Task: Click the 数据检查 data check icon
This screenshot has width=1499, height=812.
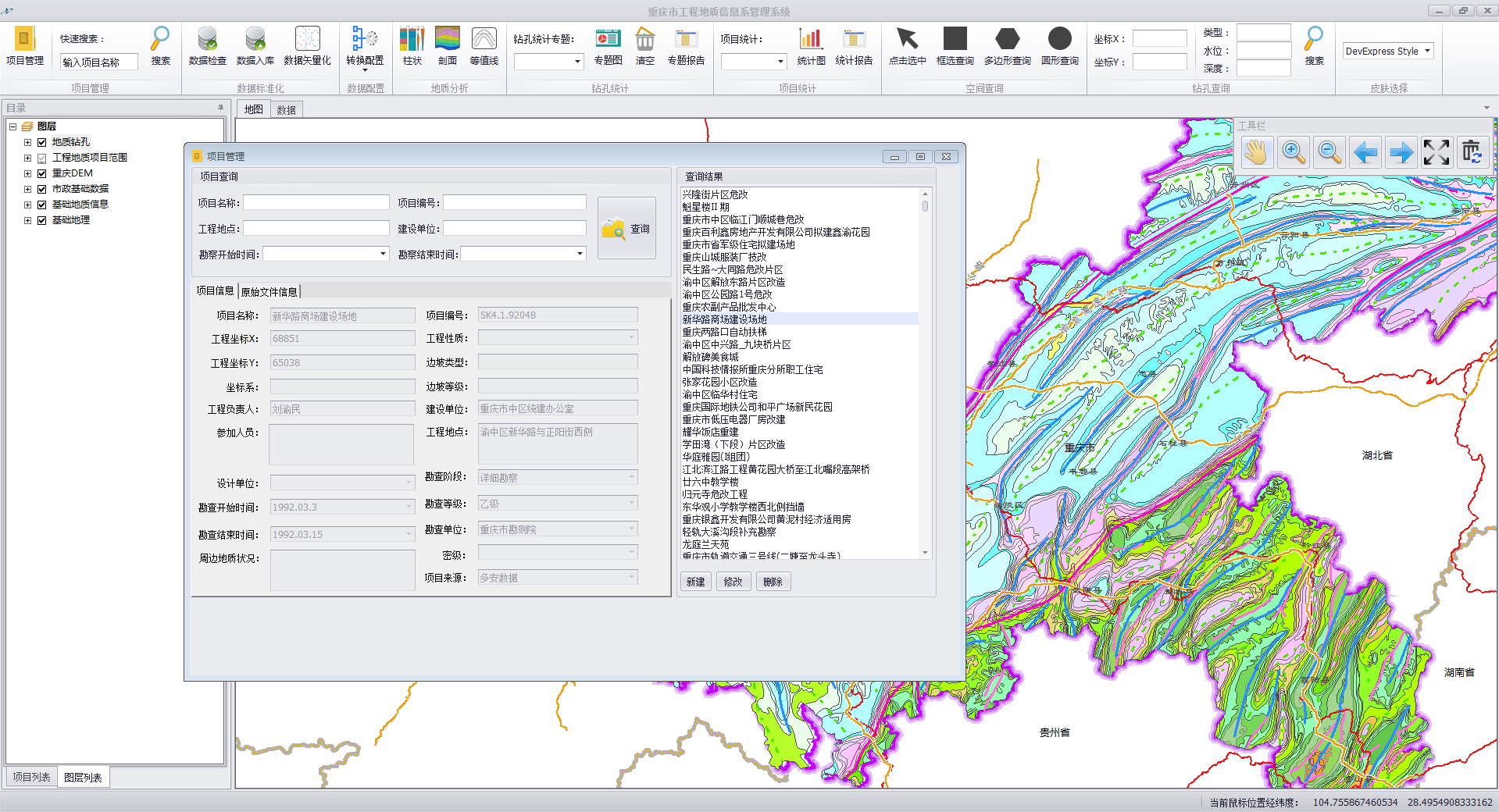Action: (207, 40)
